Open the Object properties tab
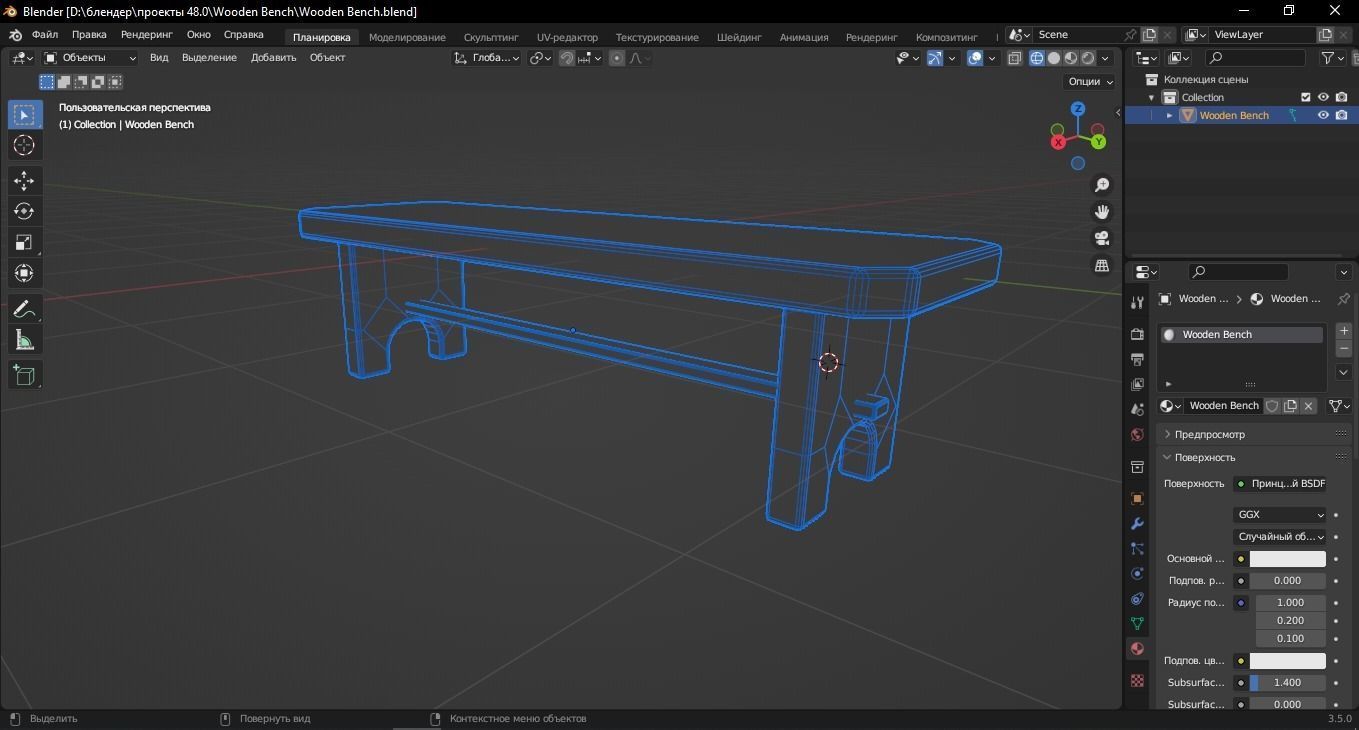This screenshot has height=730, width=1359. pyautogui.click(x=1137, y=498)
